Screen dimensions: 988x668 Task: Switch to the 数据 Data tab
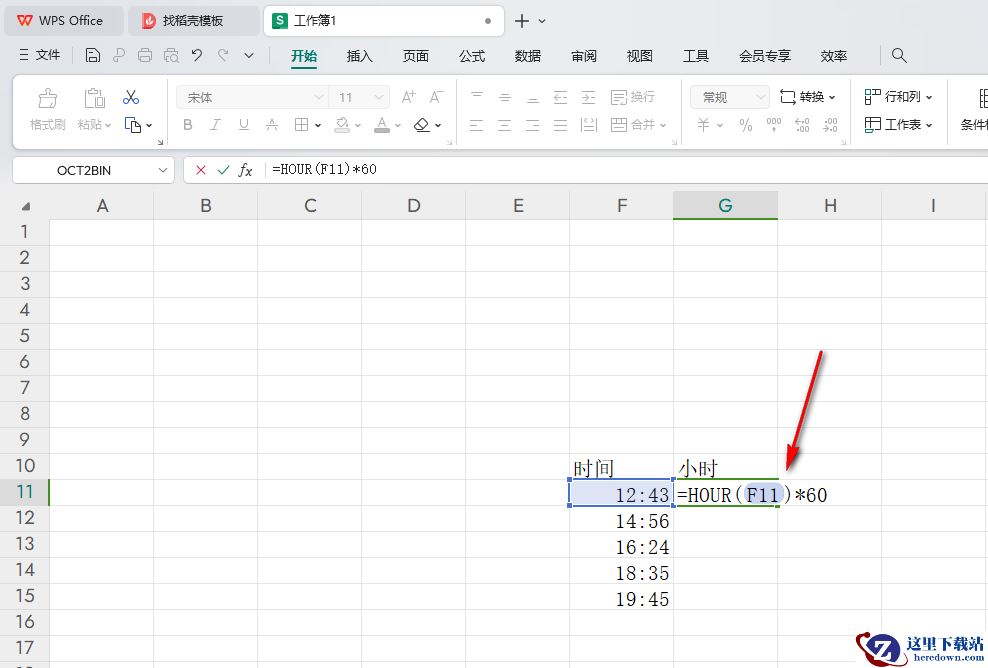coord(527,55)
